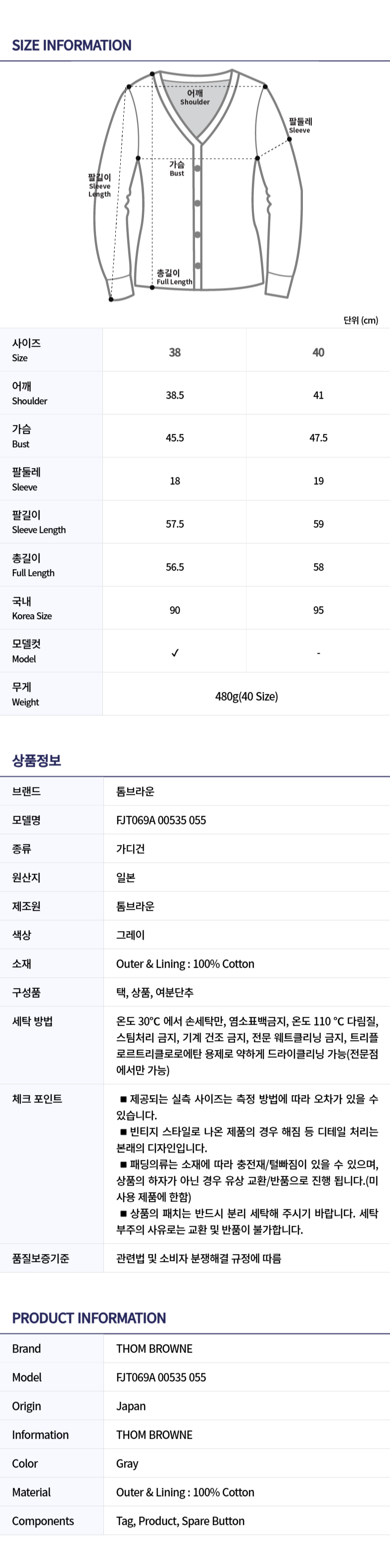Screen dimensions: 390x1568
Task: Click the model number FJT069A in Korean table
Action: coord(161,820)
